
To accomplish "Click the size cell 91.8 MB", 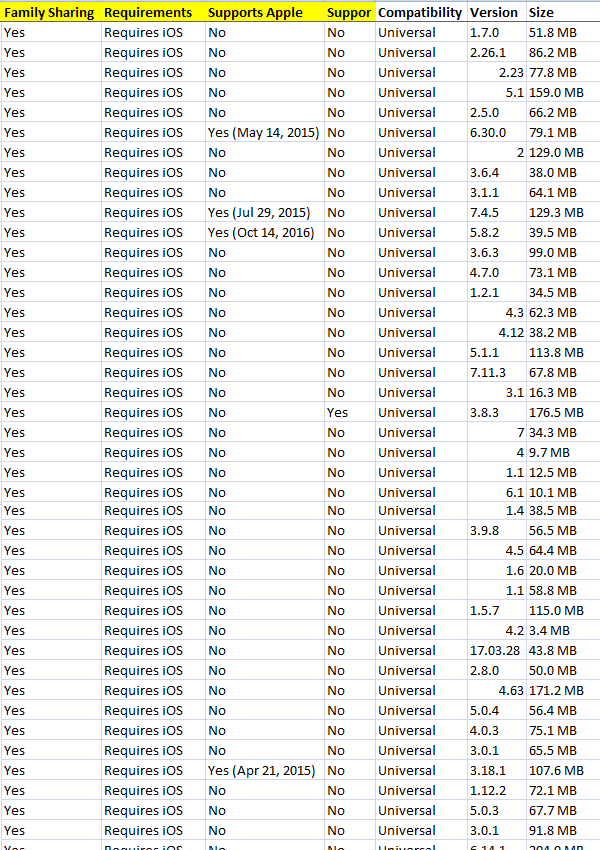I will [563, 830].
